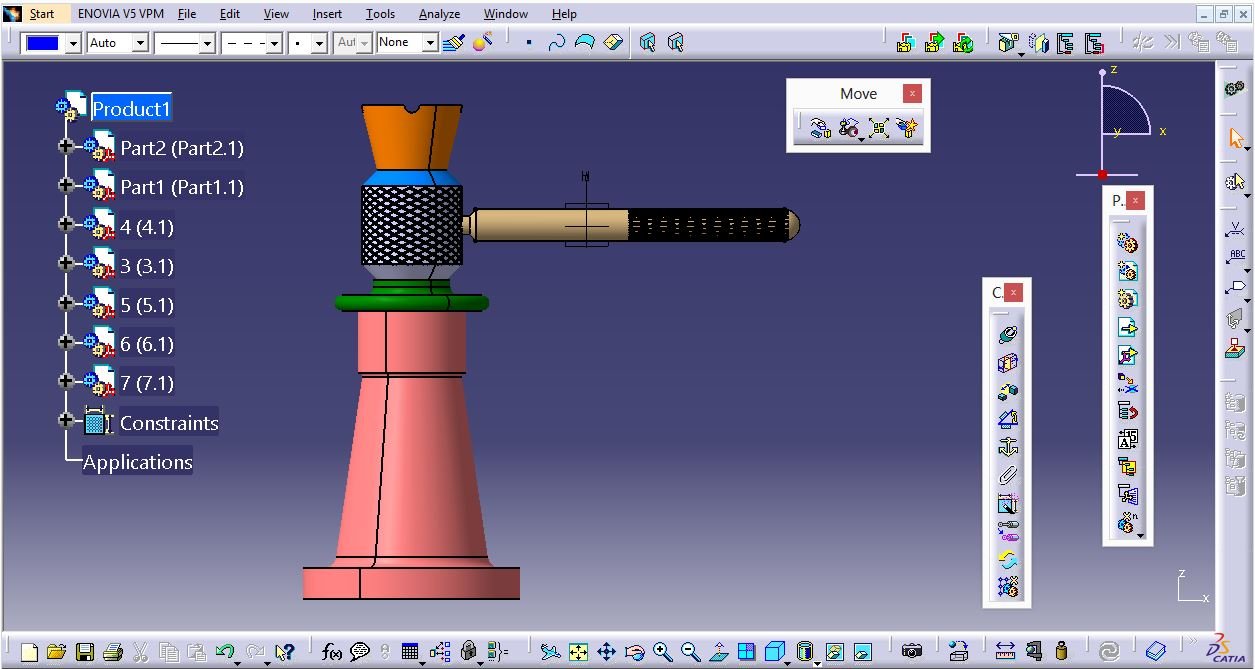Activate Fly mode airplane icon

pyautogui.click(x=550, y=652)
